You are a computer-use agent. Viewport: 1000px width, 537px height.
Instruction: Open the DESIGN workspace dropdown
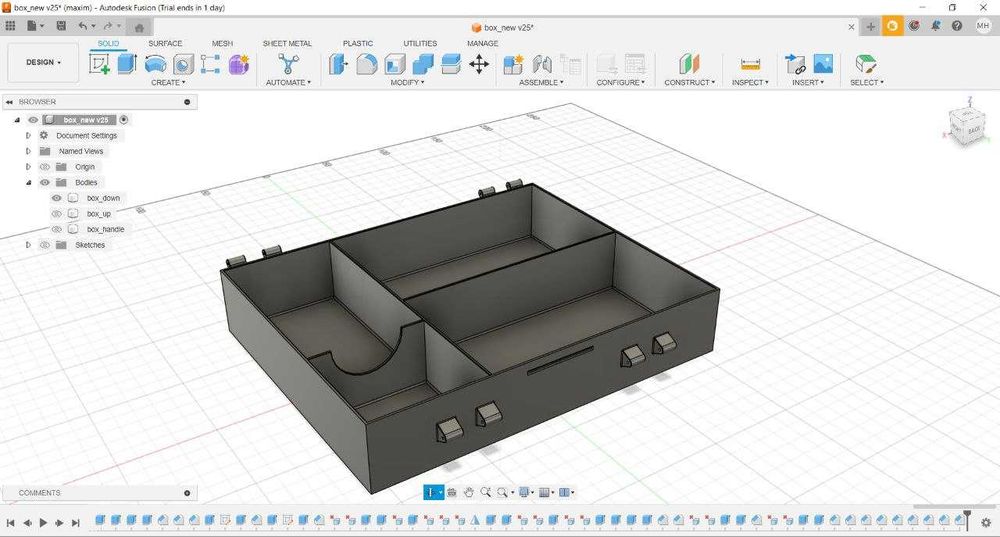click(43, 63)
